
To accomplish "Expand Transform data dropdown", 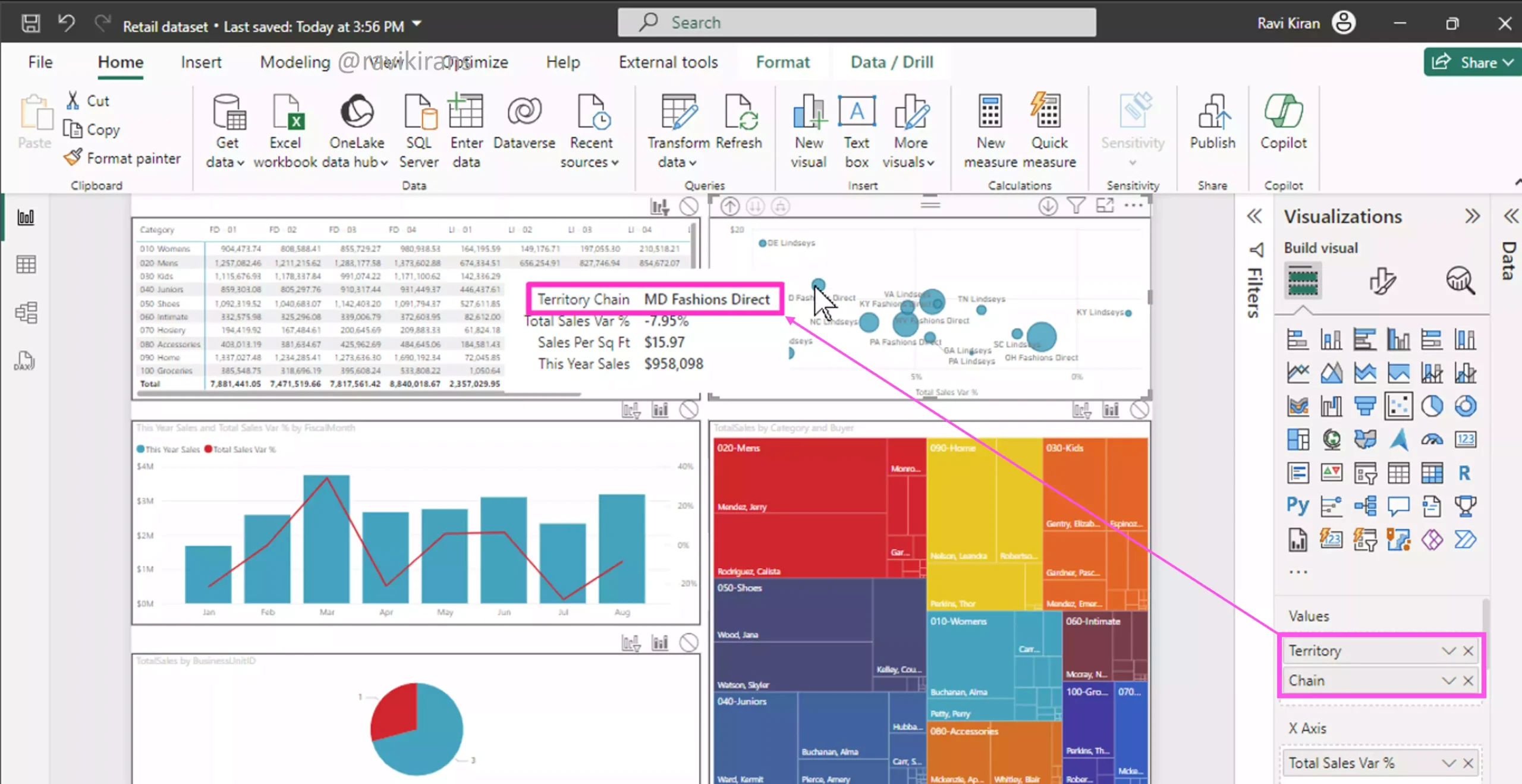I will 693,163.
